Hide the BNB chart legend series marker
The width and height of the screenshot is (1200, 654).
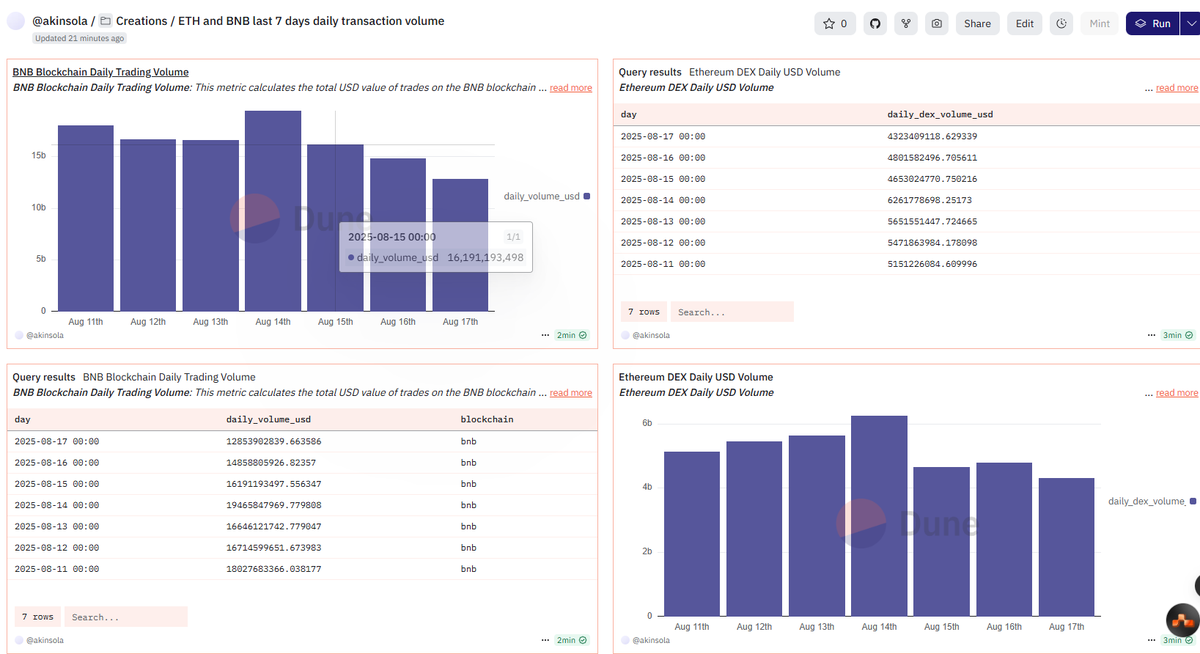coord(588,197)
